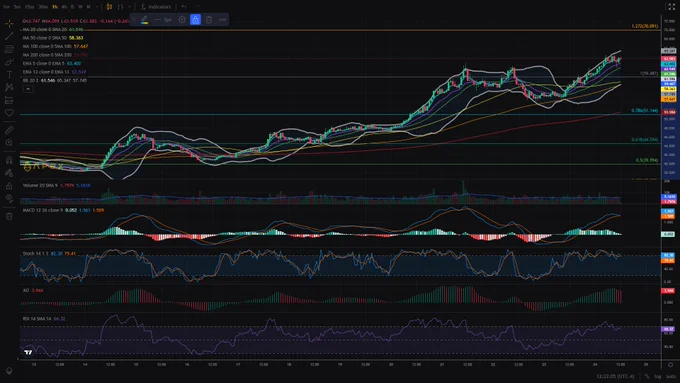Click the TradingView logo on chart
Image resolution: width=680 pixels, height=383 pixels.
[x=28, y=352]
